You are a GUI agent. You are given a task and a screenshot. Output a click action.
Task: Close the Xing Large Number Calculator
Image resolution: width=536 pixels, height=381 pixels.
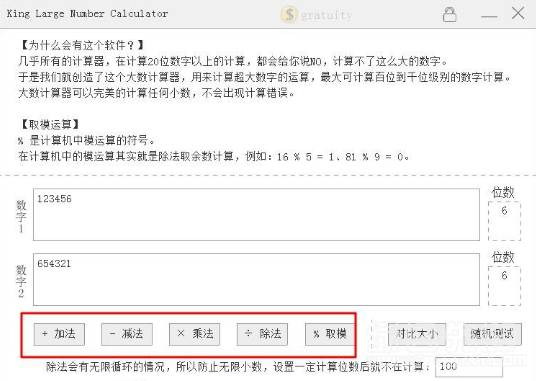[518, 14]
